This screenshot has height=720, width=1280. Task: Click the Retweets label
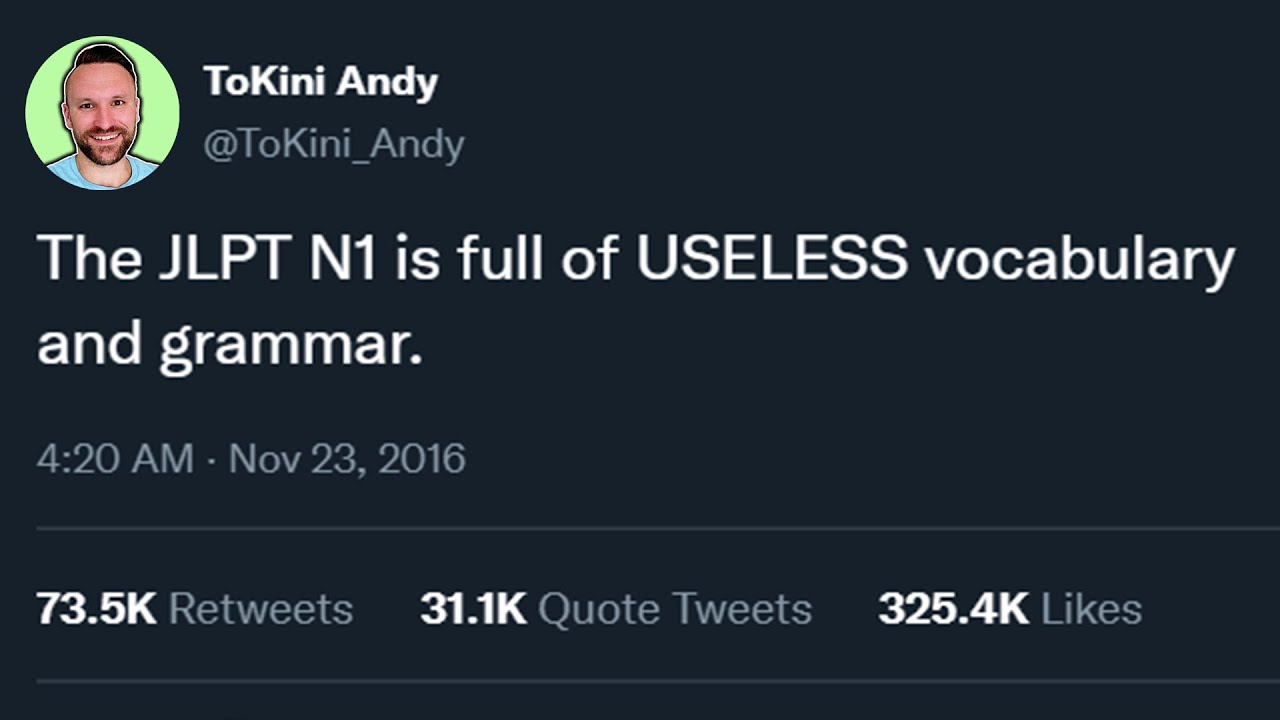coord(261,609)
